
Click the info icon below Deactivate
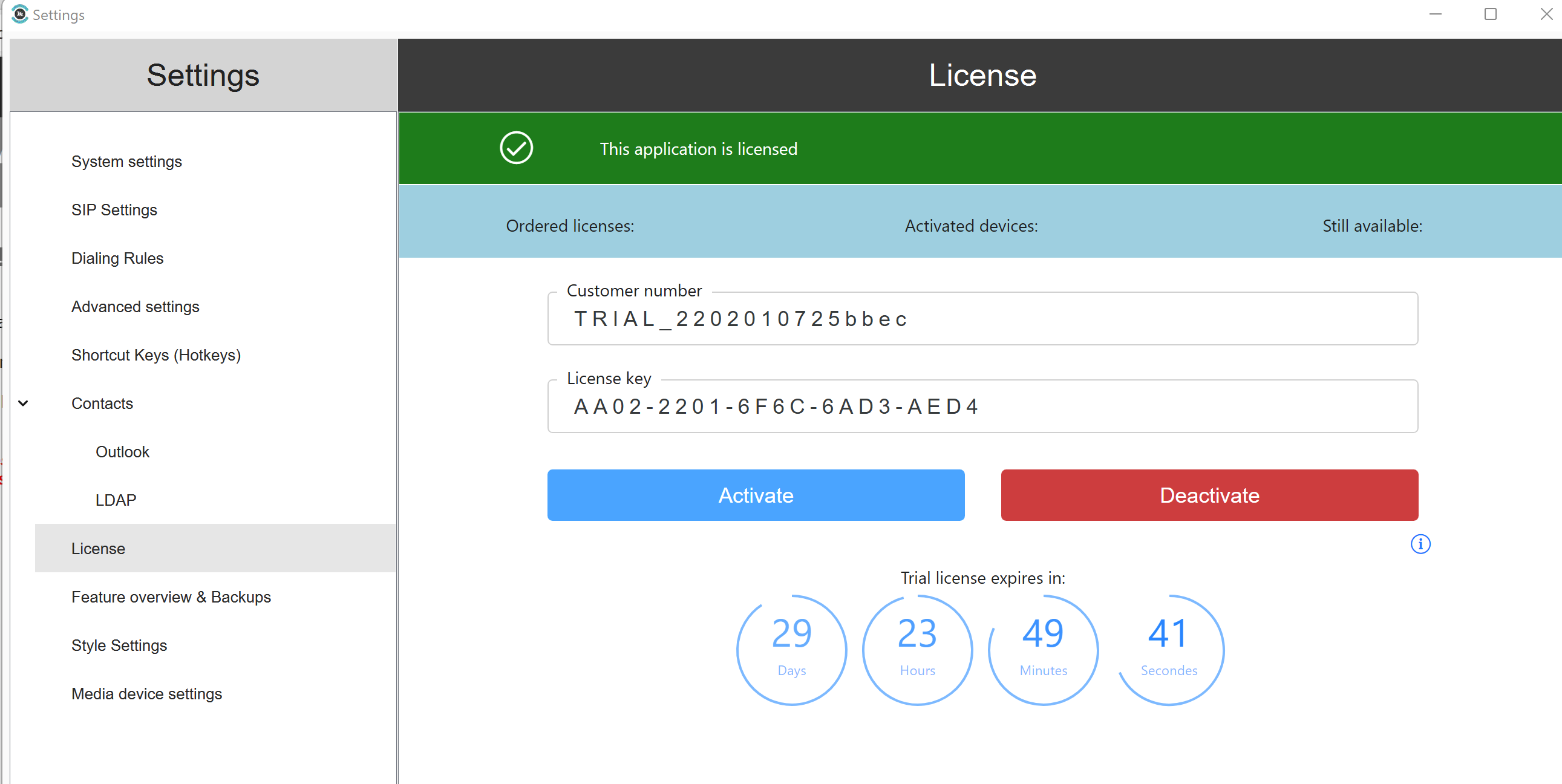coord(1420,544)
